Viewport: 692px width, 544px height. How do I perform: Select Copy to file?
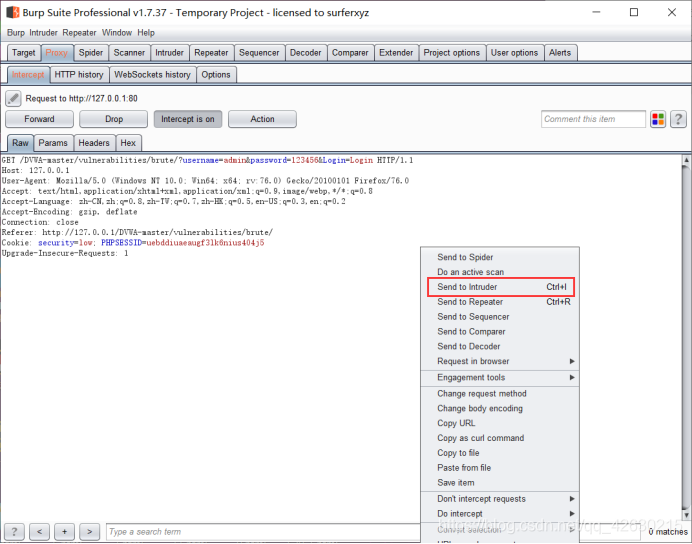click(x=500, y=453)
